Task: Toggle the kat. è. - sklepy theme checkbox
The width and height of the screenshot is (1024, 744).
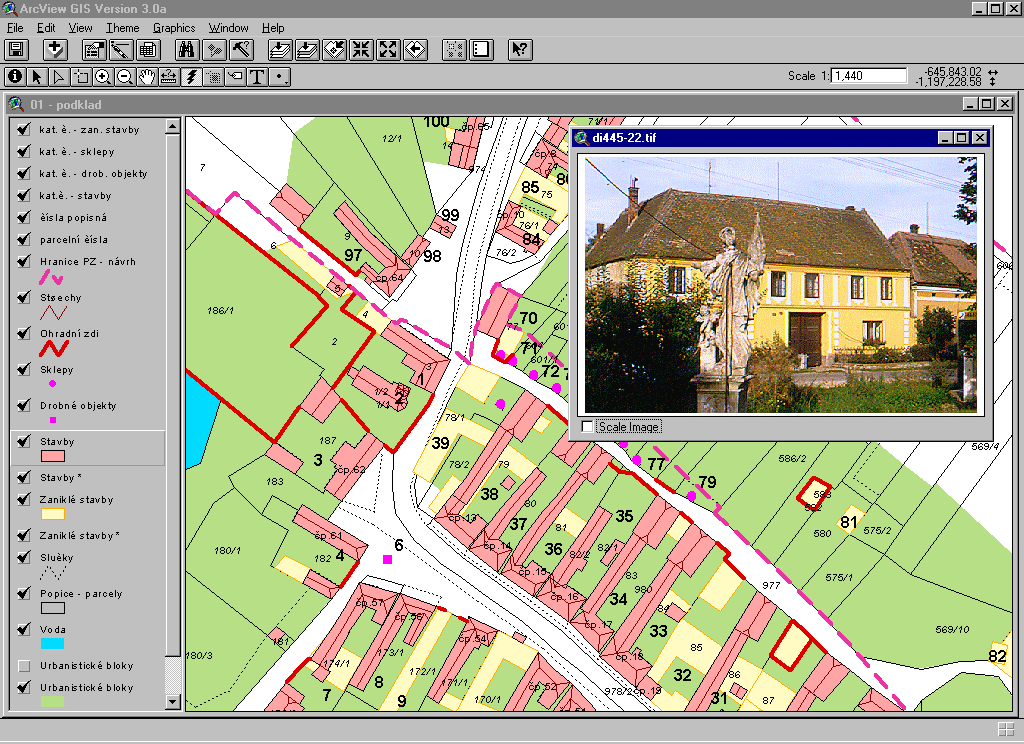Action: [x=24, y=152]
